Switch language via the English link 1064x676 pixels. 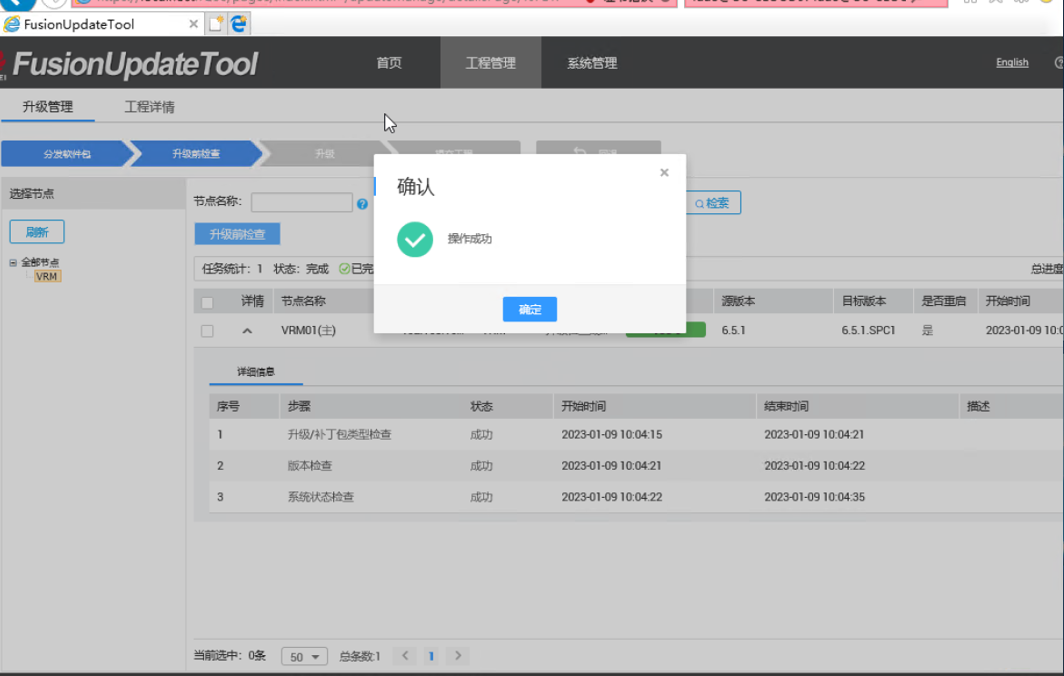pos(1012,62)
